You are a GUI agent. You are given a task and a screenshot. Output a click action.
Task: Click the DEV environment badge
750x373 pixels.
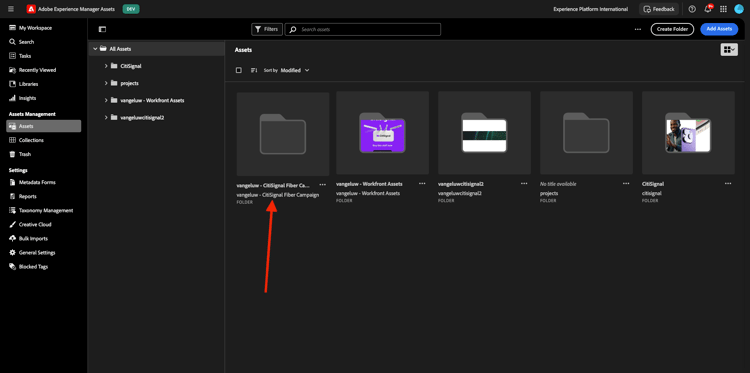click(131, 9)
